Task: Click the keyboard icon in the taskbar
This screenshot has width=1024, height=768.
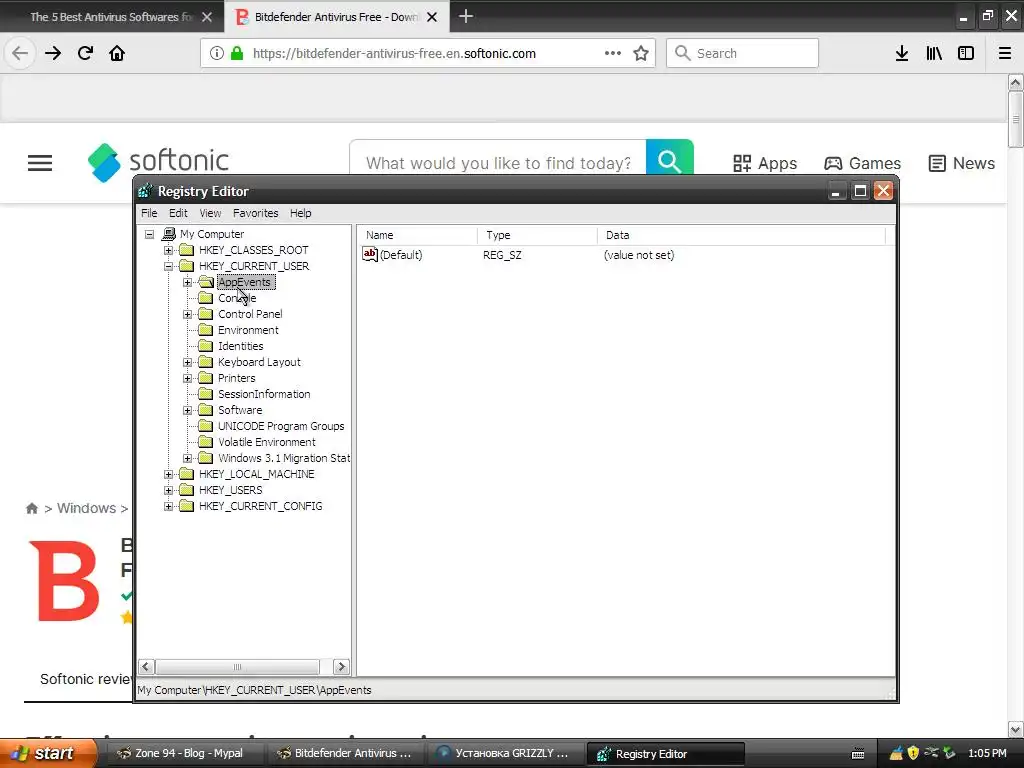Action: coord(858,754)
